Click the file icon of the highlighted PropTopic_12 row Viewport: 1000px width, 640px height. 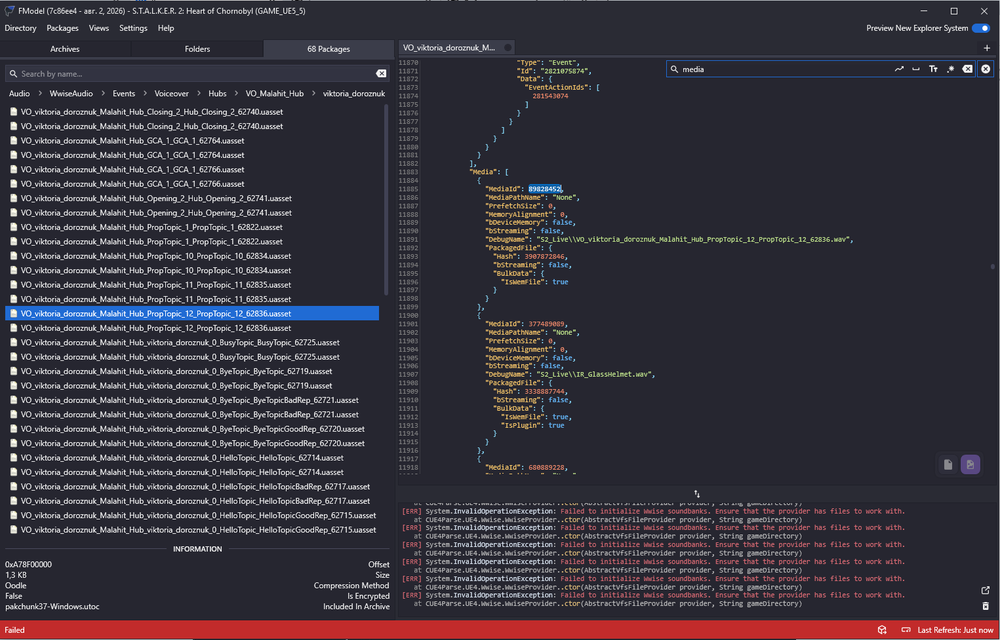13,314
